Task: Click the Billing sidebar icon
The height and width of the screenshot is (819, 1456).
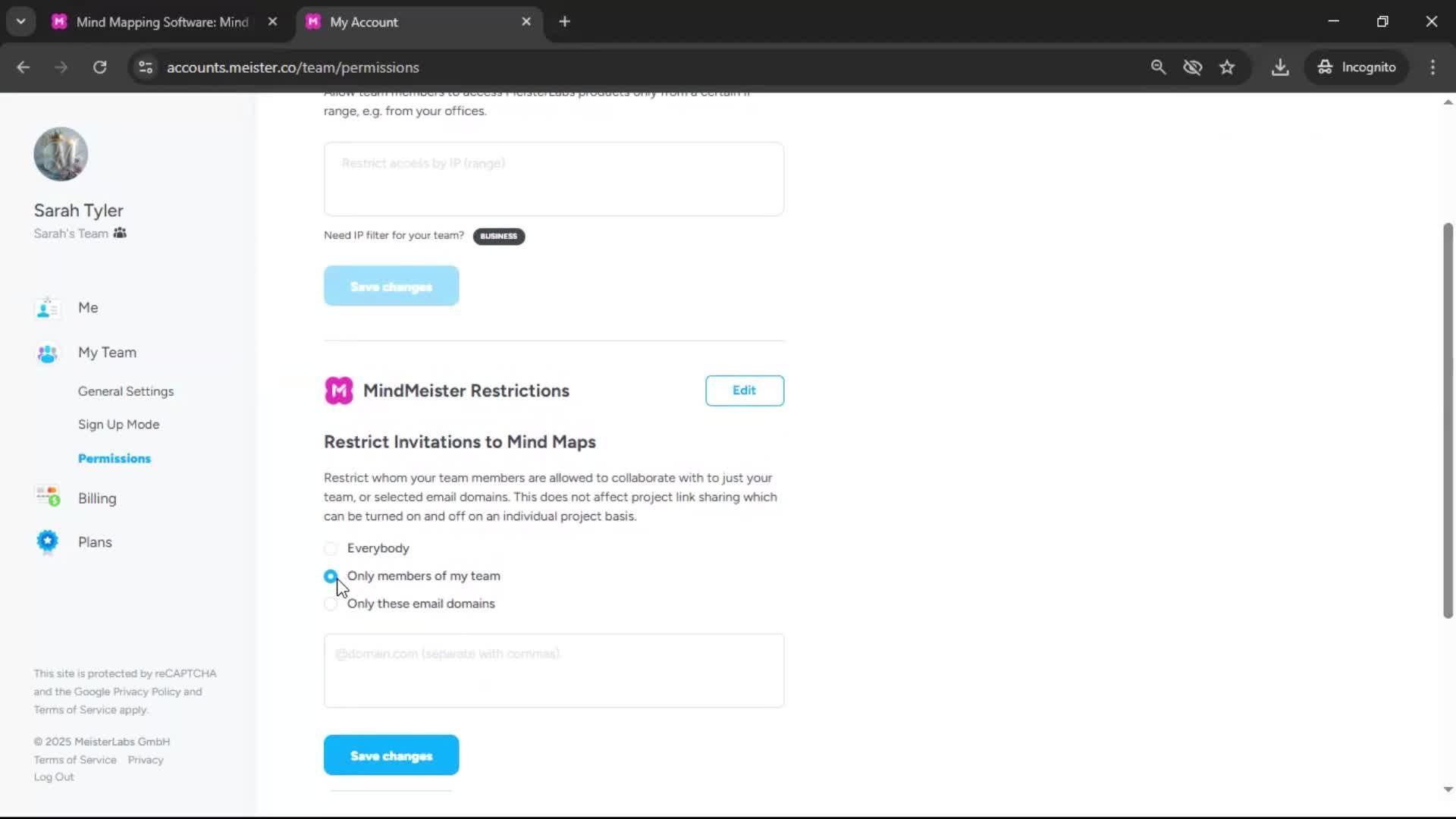Action: 47,497
